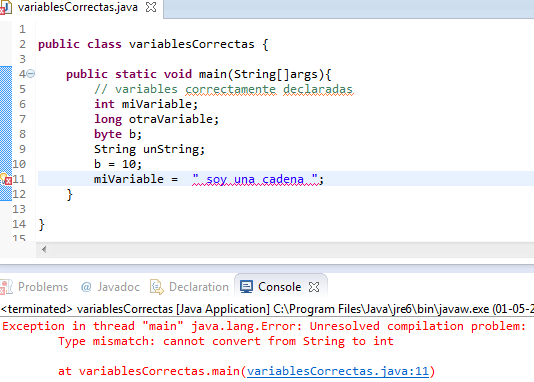Click the closing brace on line 14
The height and width of the screenshot is (382, 534).
pos(42,225)
